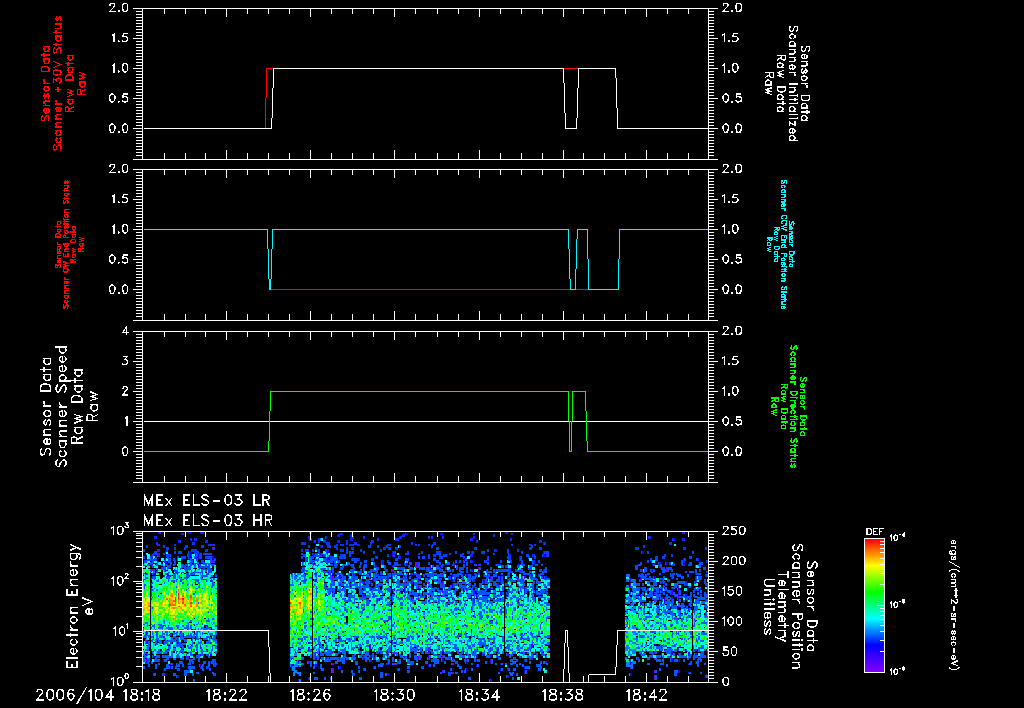The height and width of the screenshot is (708, 1024).
Task: Click the 18:26 time axis label
Action: click(x=310, y=695)
